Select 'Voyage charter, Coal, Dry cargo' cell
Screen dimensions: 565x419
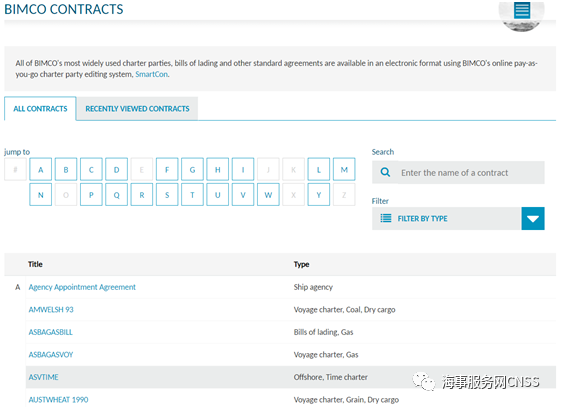(x=344, y=309)
